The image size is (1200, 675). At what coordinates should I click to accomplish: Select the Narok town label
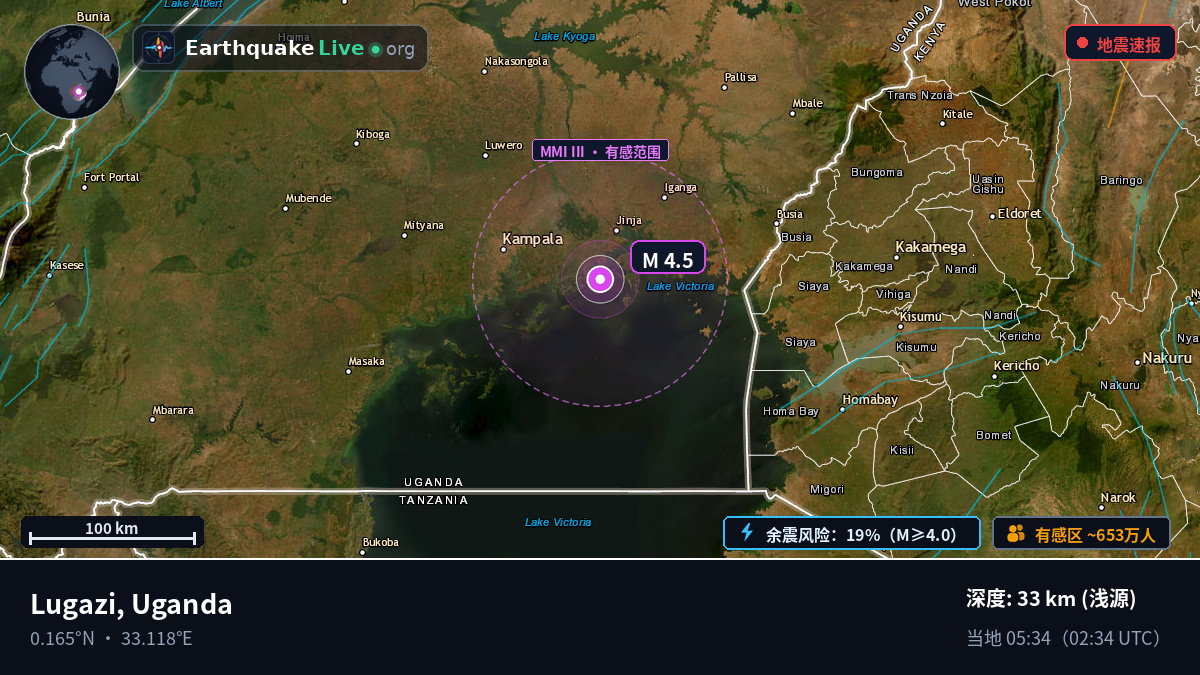point(1118,497)
